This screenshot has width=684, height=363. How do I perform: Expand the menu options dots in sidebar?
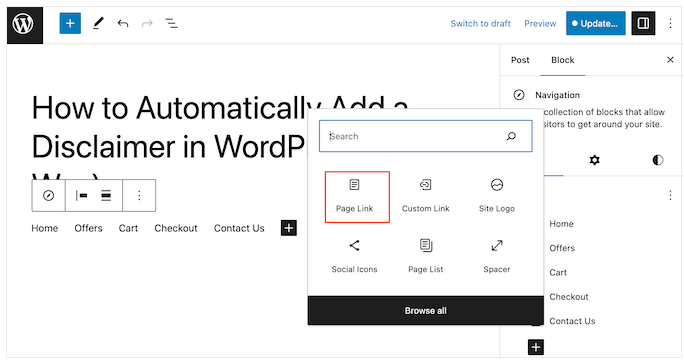[x=670, y=195]
